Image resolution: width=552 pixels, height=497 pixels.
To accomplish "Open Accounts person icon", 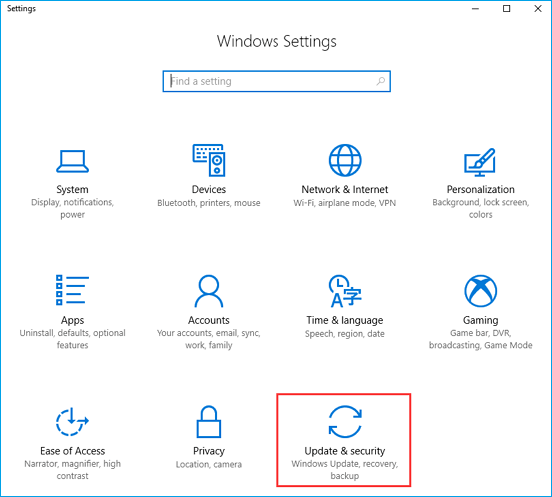I will pos(209,291).
